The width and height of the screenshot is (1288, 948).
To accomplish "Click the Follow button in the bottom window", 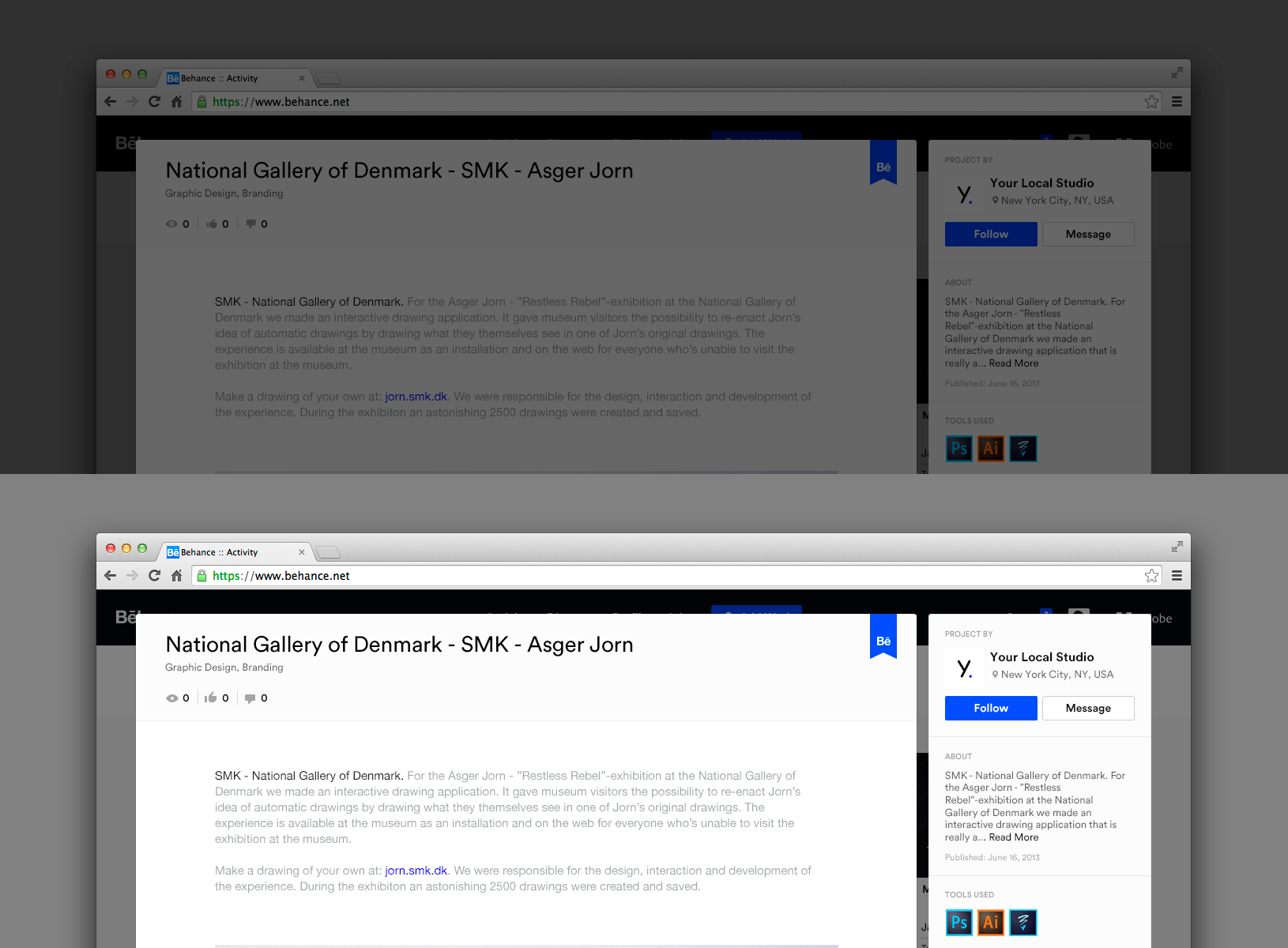I will click(991, 708).
